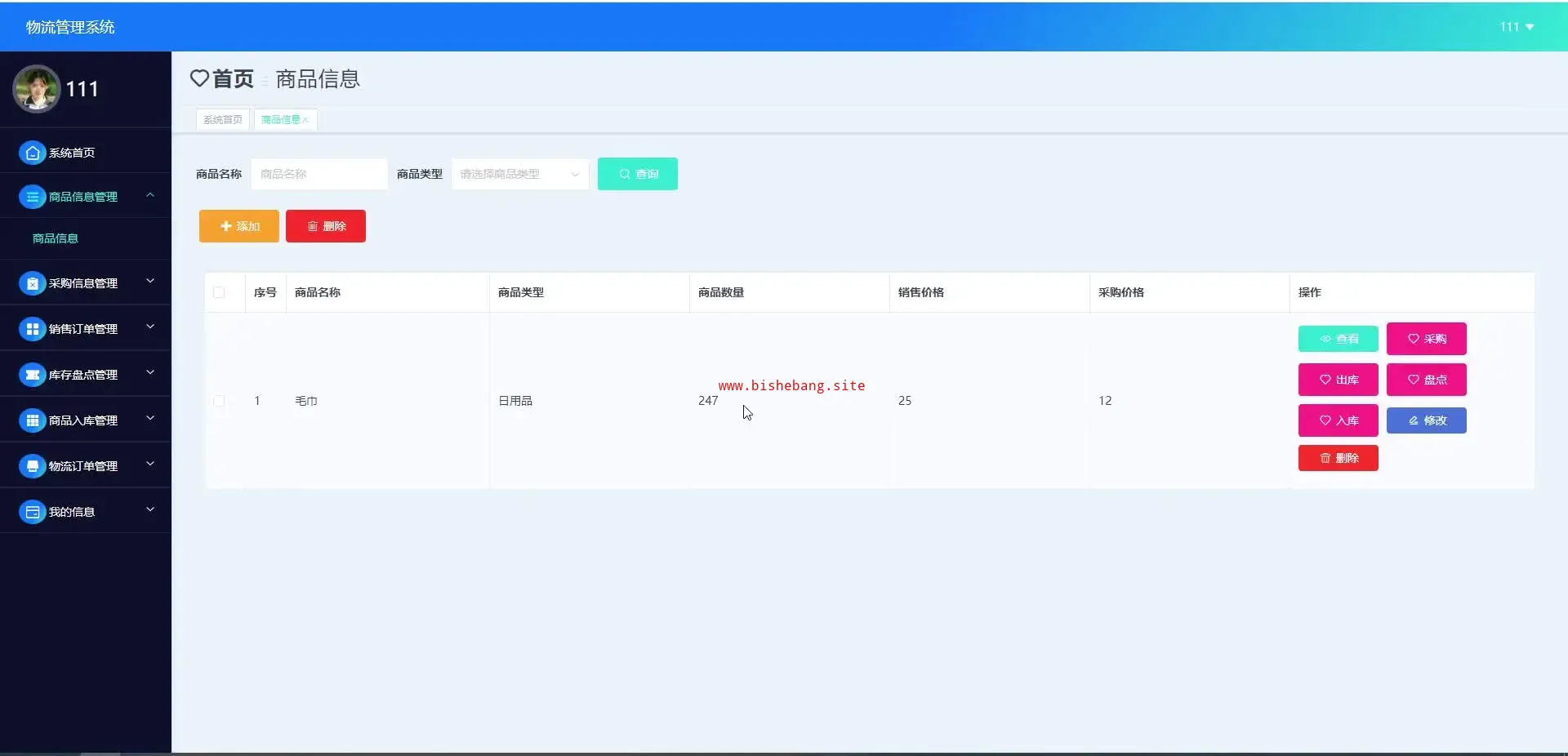Click the 我的信息 sidebar icon
Image resolution: width=1568 pixels, height=756 pixels.
[x=32, y=512]
